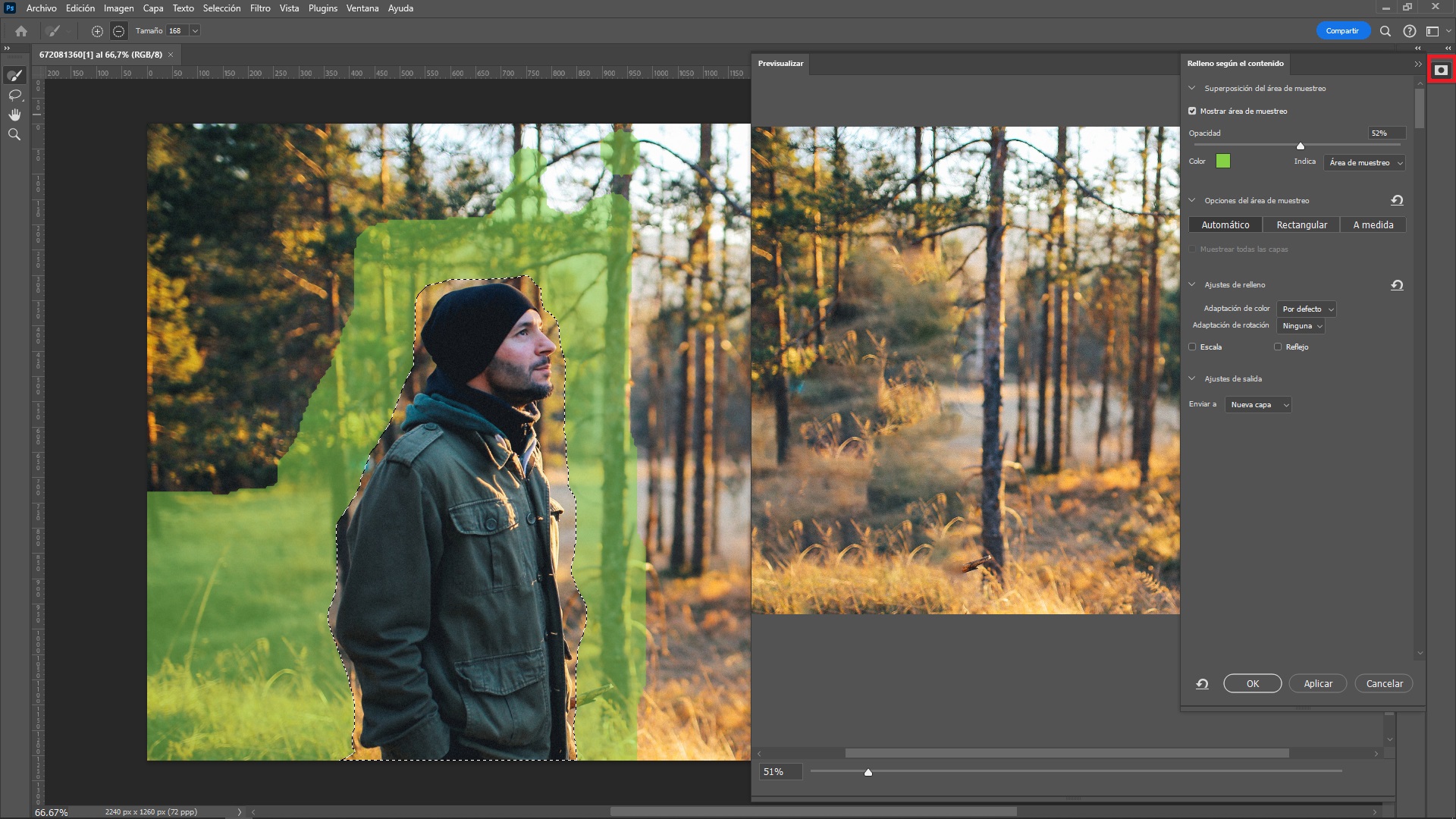
Task: Enable the Escala checkbox
Action: pyautogui.click(x=1192, y=347)
